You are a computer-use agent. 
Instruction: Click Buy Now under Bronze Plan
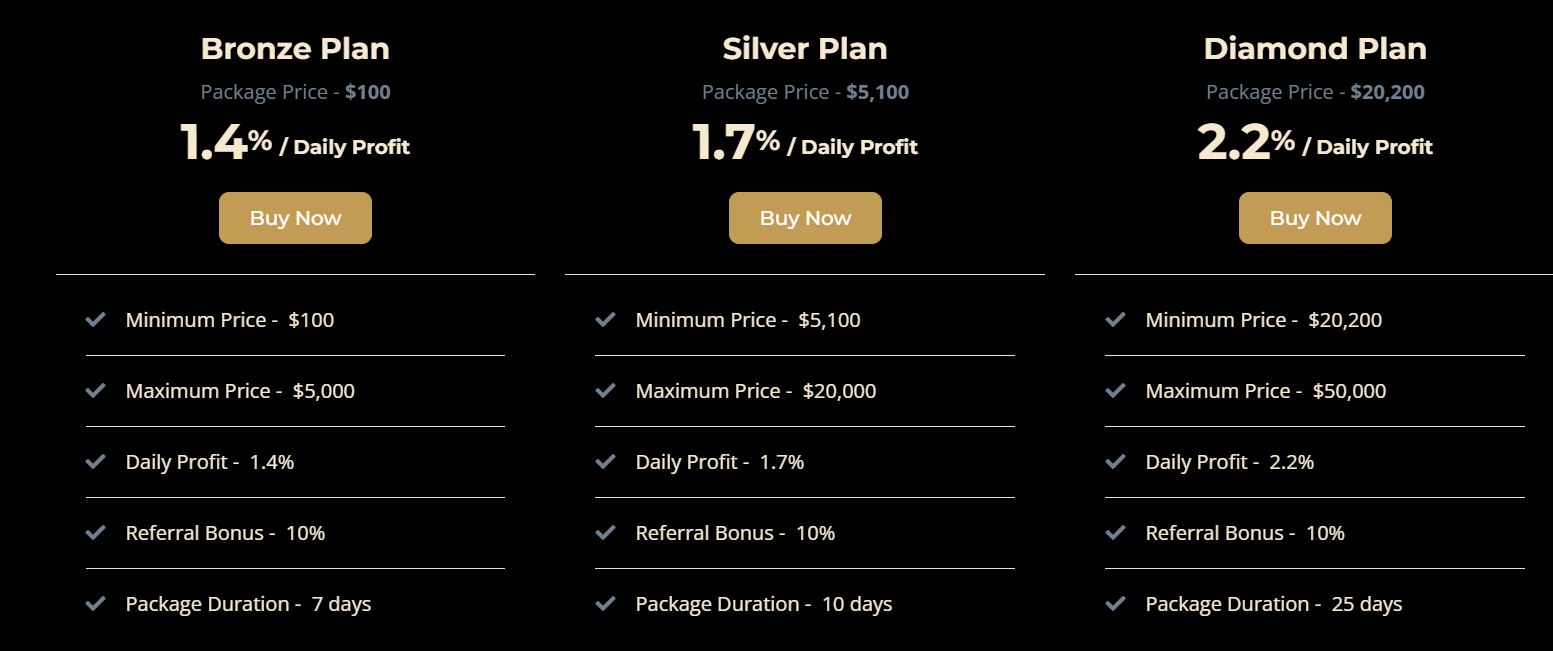tap(295, 218)
